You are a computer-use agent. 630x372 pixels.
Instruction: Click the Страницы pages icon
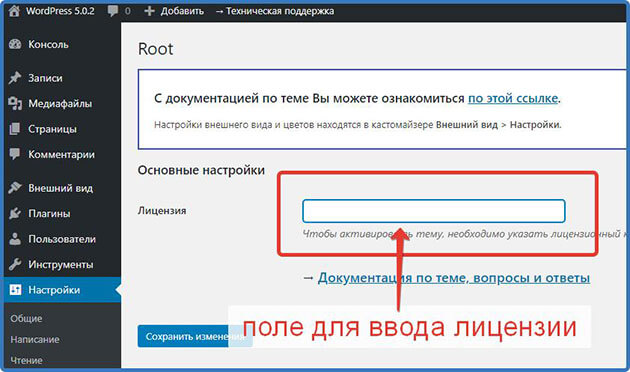[15, 129]
